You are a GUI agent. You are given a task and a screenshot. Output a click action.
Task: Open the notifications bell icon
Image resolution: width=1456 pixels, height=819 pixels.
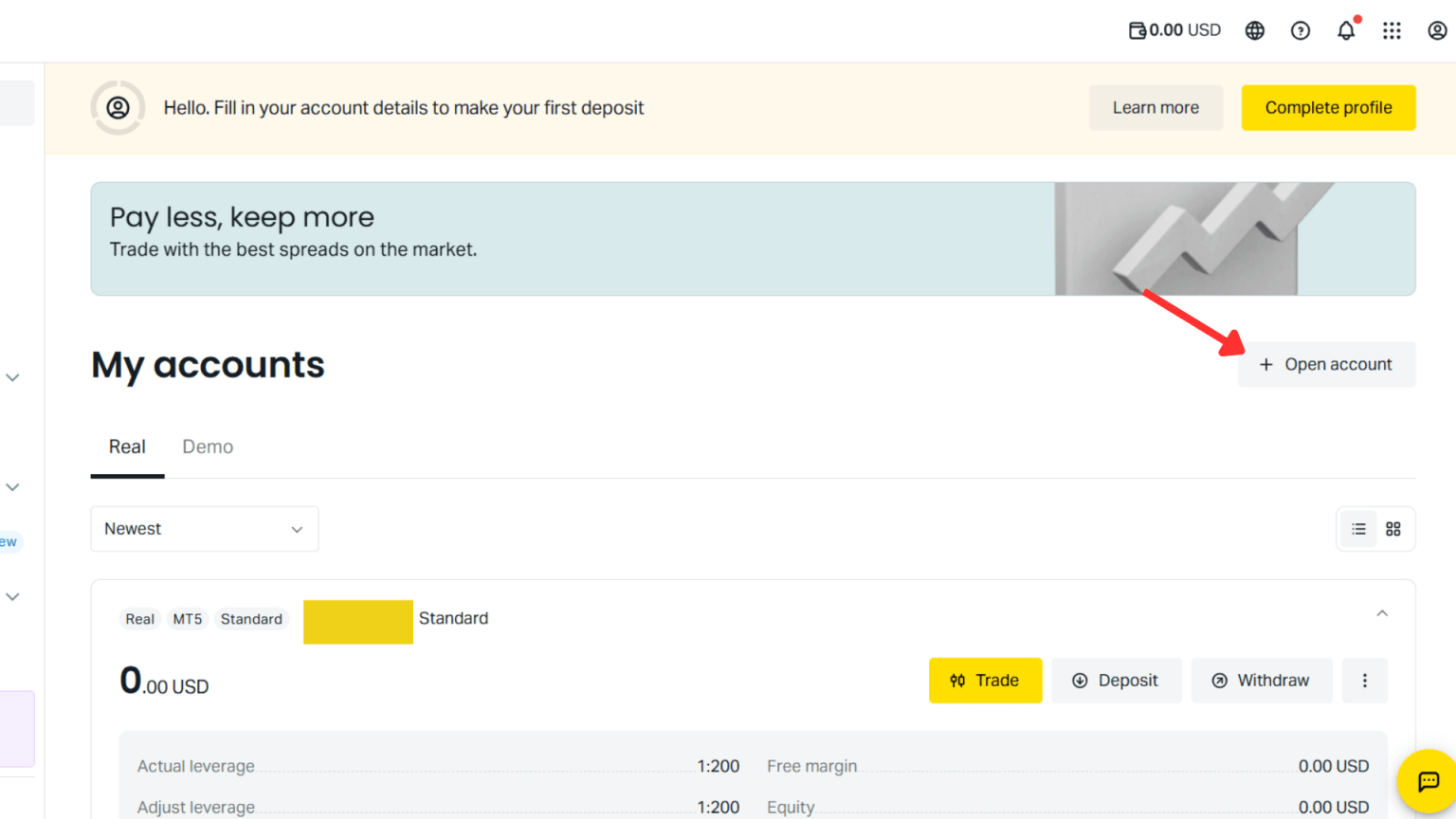1345,29
